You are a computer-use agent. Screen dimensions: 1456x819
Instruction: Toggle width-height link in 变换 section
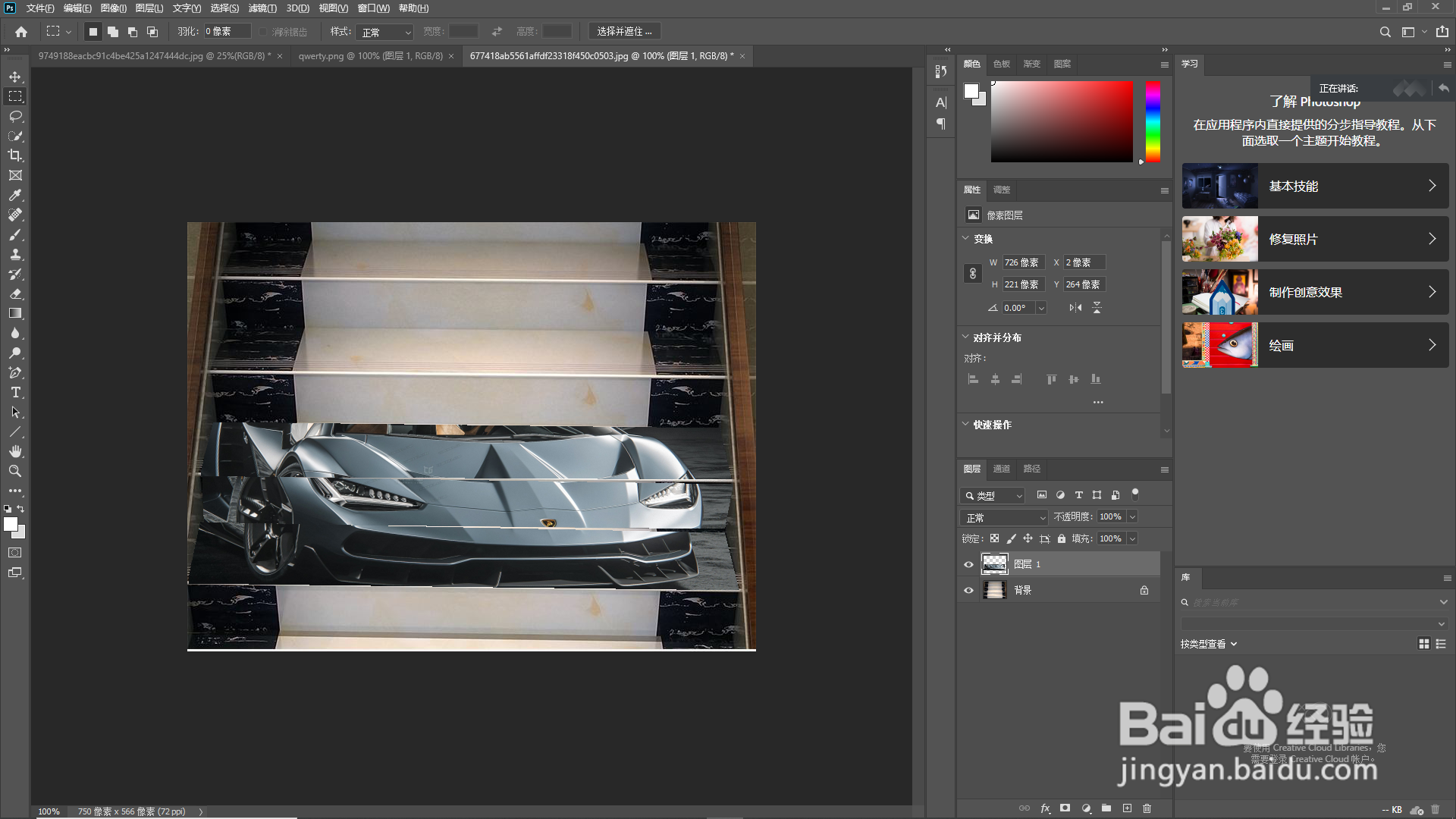coord(973,273)
